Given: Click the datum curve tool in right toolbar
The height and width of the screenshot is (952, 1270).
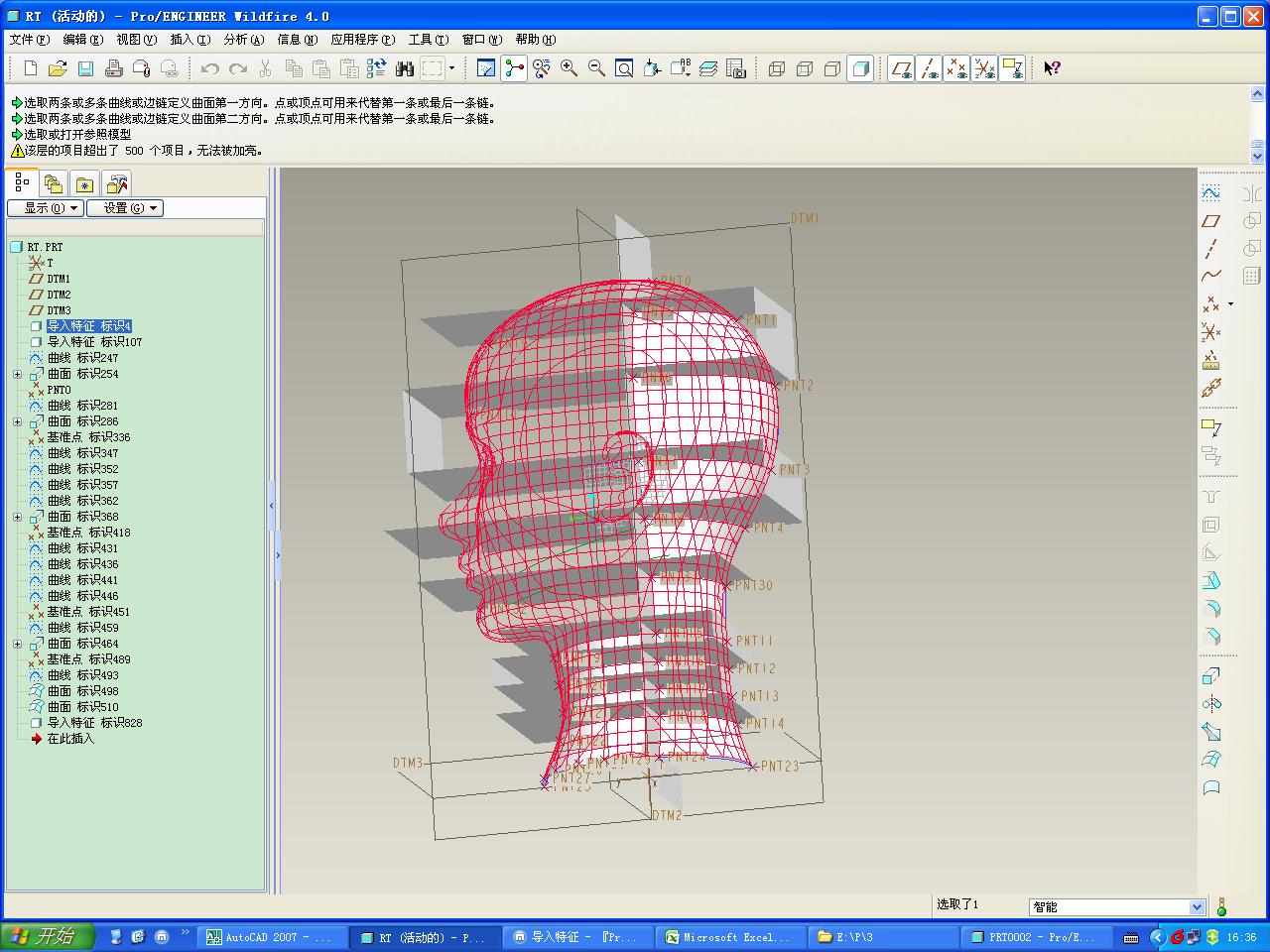Looking at the screenshot, I should click(1210, 277).
